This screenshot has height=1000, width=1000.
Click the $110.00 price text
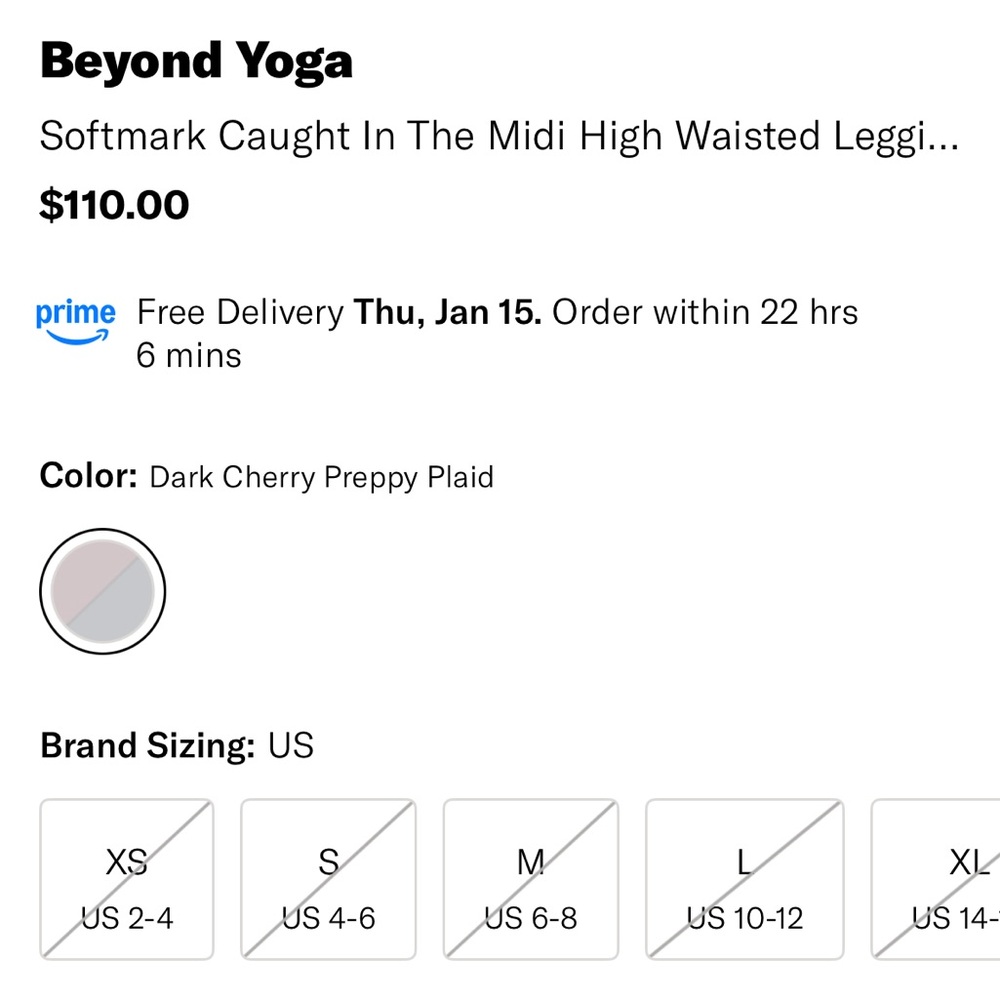point(113,204)
